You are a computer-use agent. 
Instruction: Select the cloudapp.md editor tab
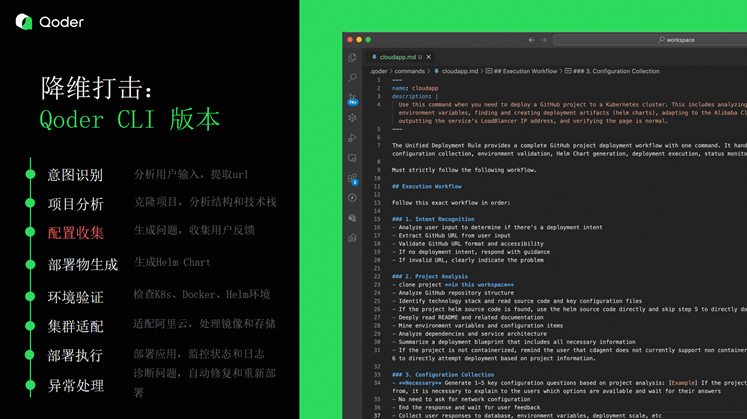(x=400, y=57)
